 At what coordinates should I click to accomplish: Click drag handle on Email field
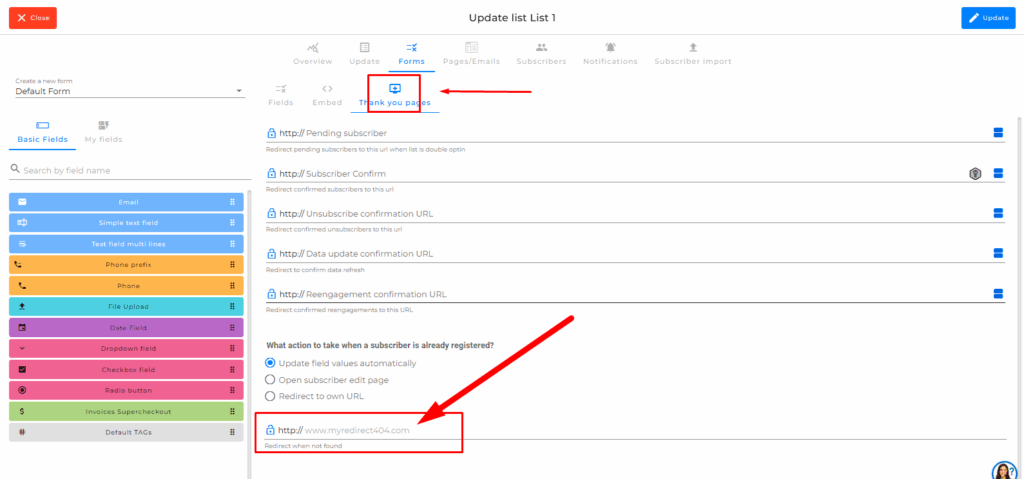(x=232, y=202)
